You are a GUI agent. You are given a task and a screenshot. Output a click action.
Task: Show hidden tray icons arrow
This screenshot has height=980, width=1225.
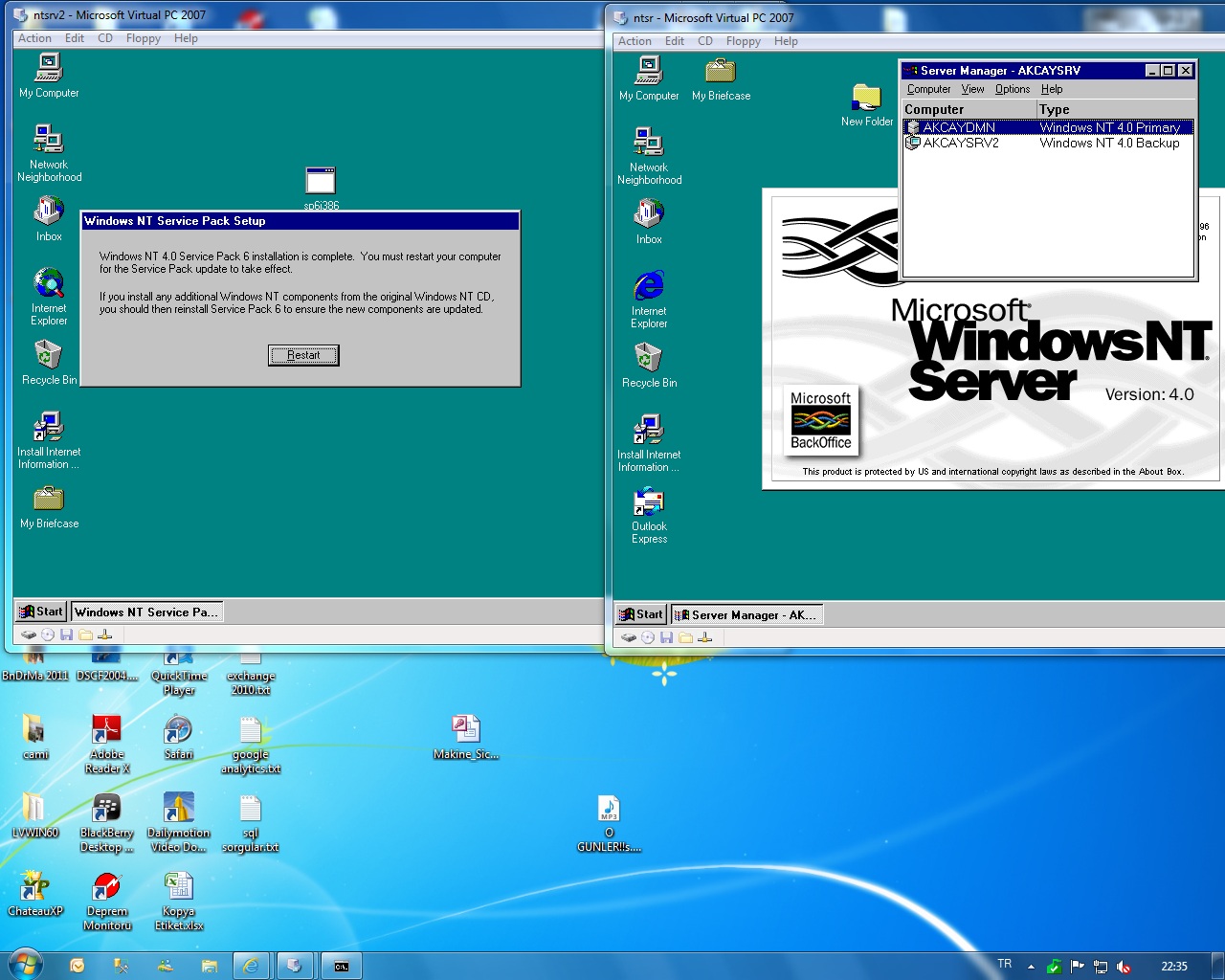(x=1031, y=967)
